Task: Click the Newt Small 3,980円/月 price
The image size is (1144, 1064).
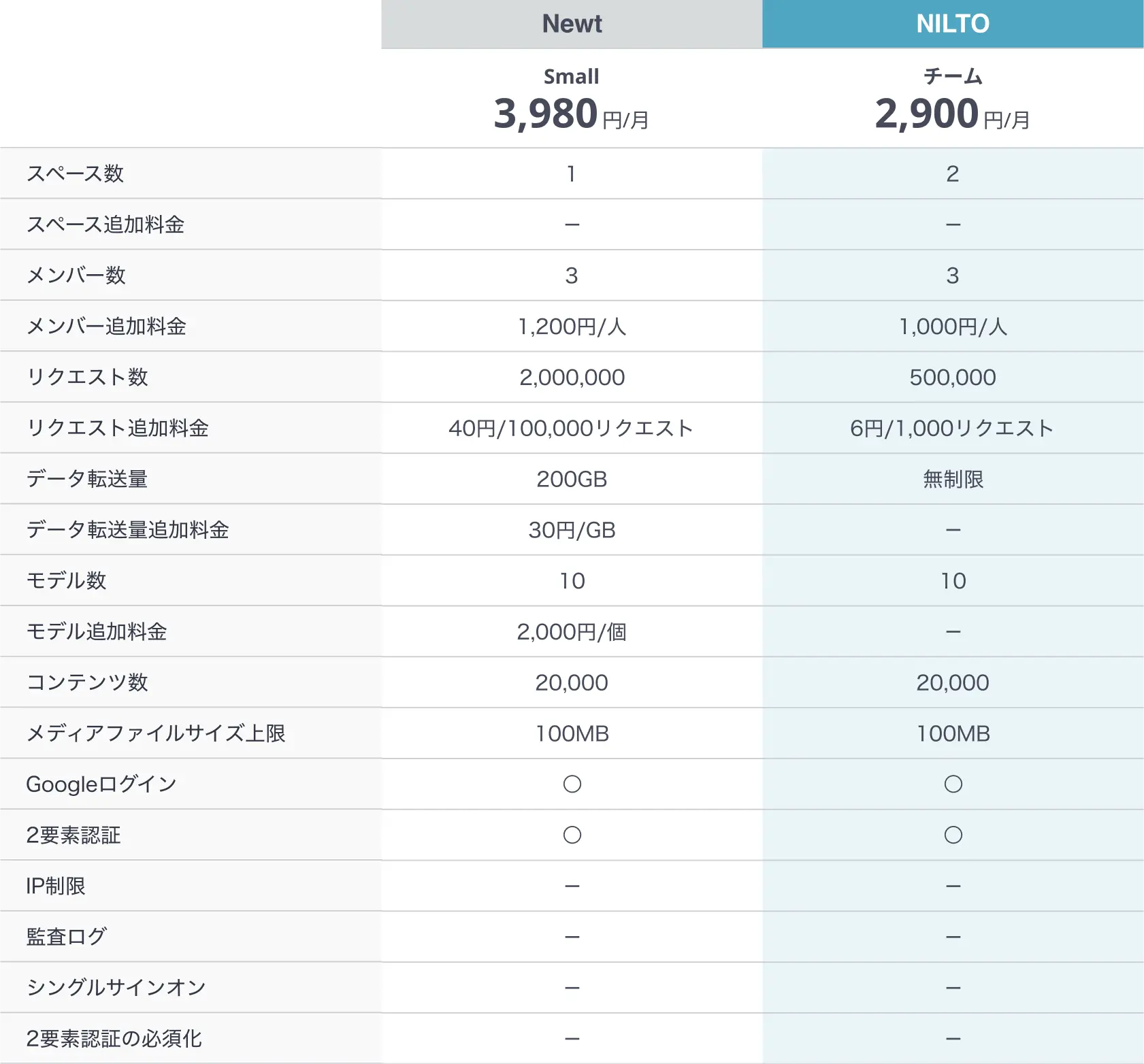Action: [x=572, y=113]
